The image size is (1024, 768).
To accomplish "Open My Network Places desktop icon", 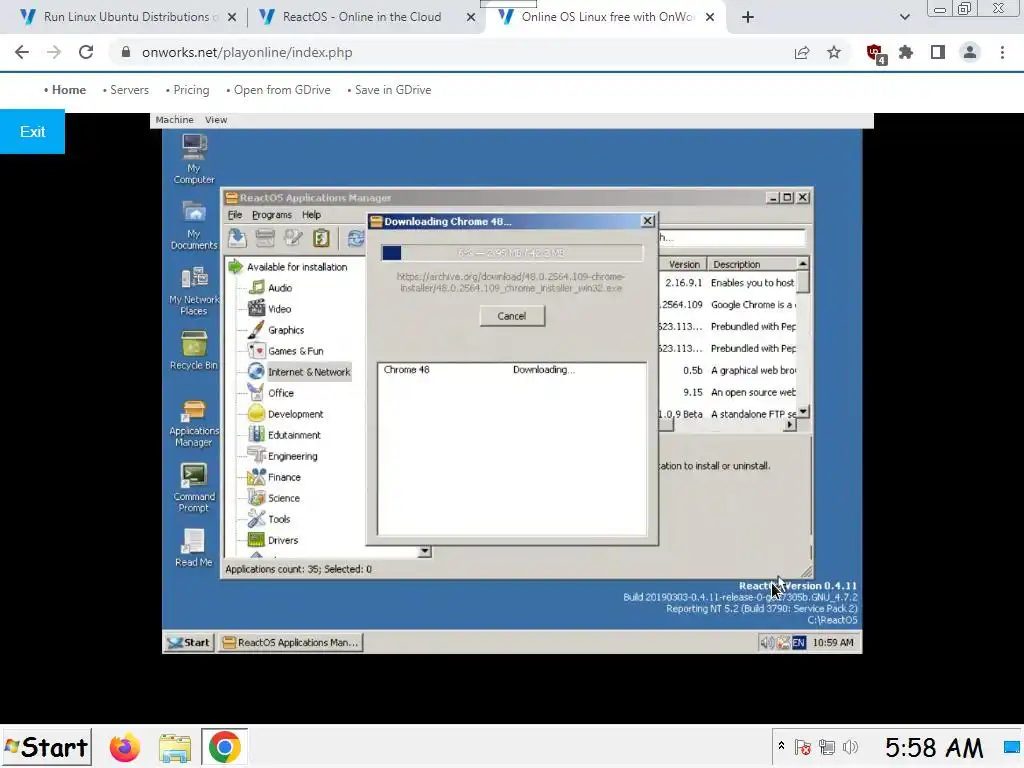I will 194,291.
